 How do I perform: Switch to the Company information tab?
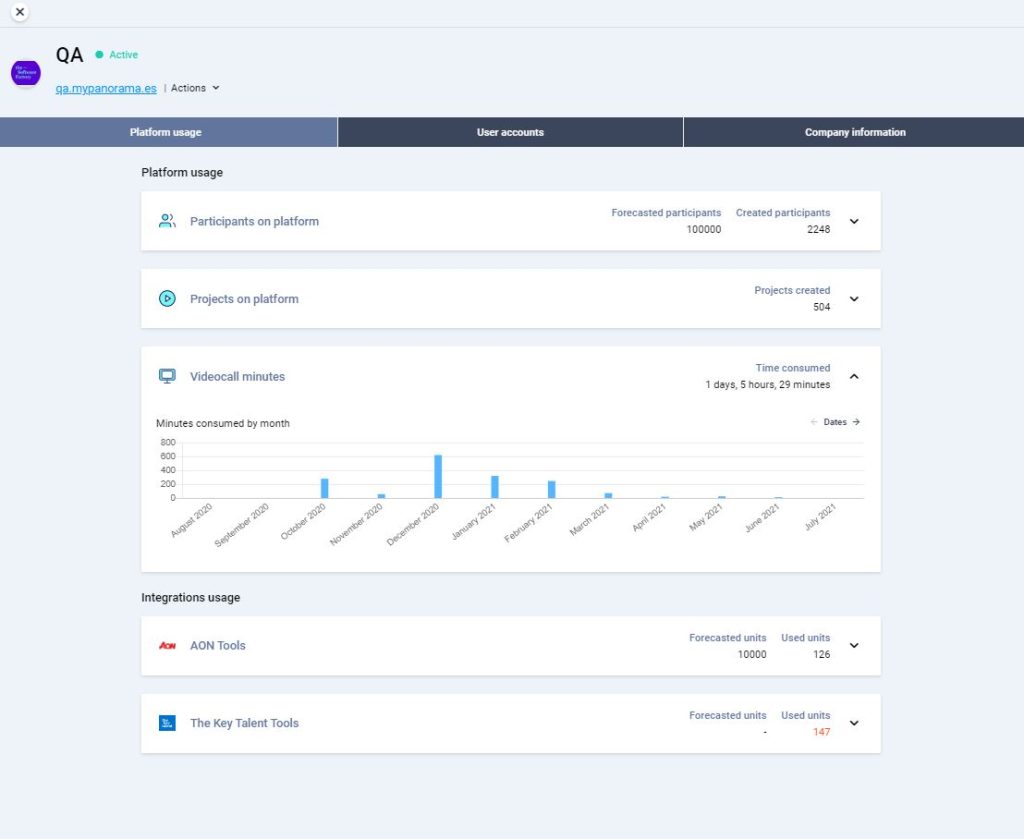(x=855, y=132)
